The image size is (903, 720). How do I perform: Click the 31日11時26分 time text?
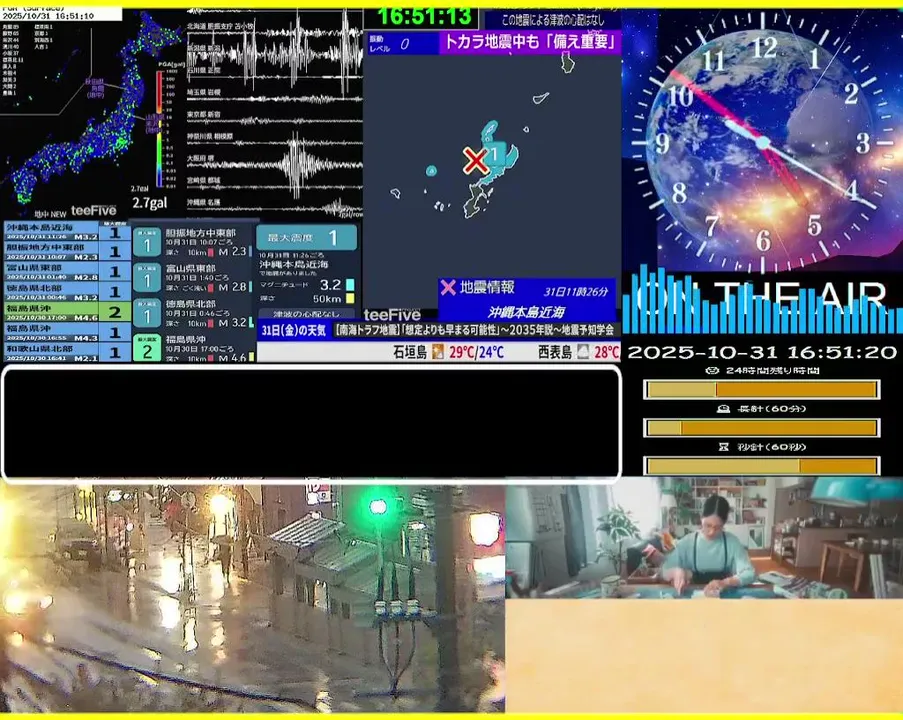click(575, 291)
